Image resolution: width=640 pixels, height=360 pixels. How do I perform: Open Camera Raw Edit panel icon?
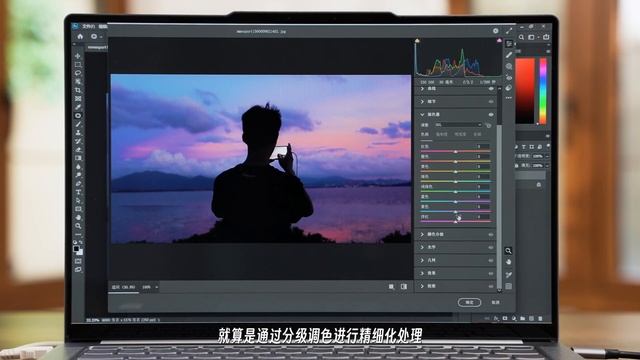coord(509,44)
